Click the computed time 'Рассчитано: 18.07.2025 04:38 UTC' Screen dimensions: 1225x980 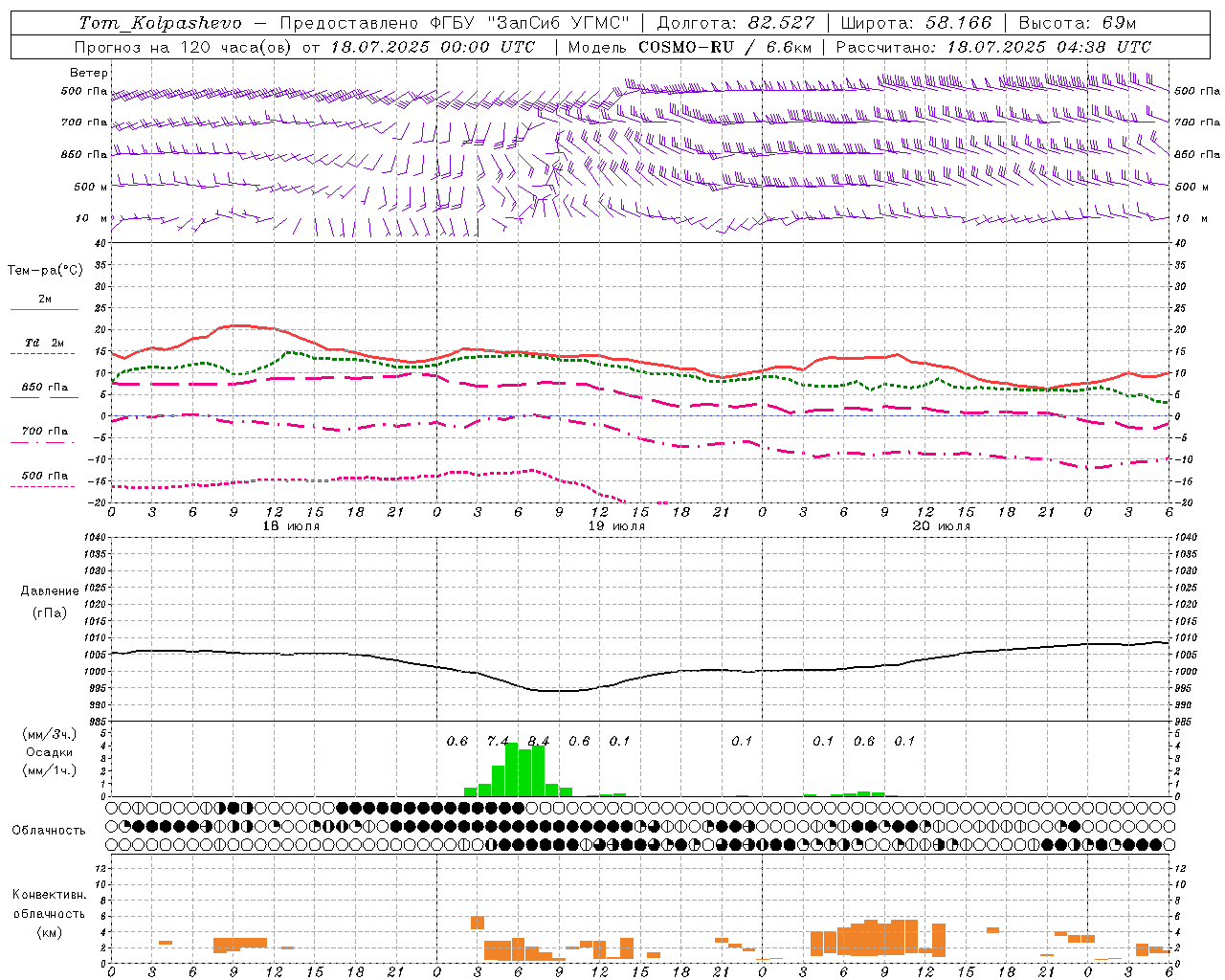(993, 47)
